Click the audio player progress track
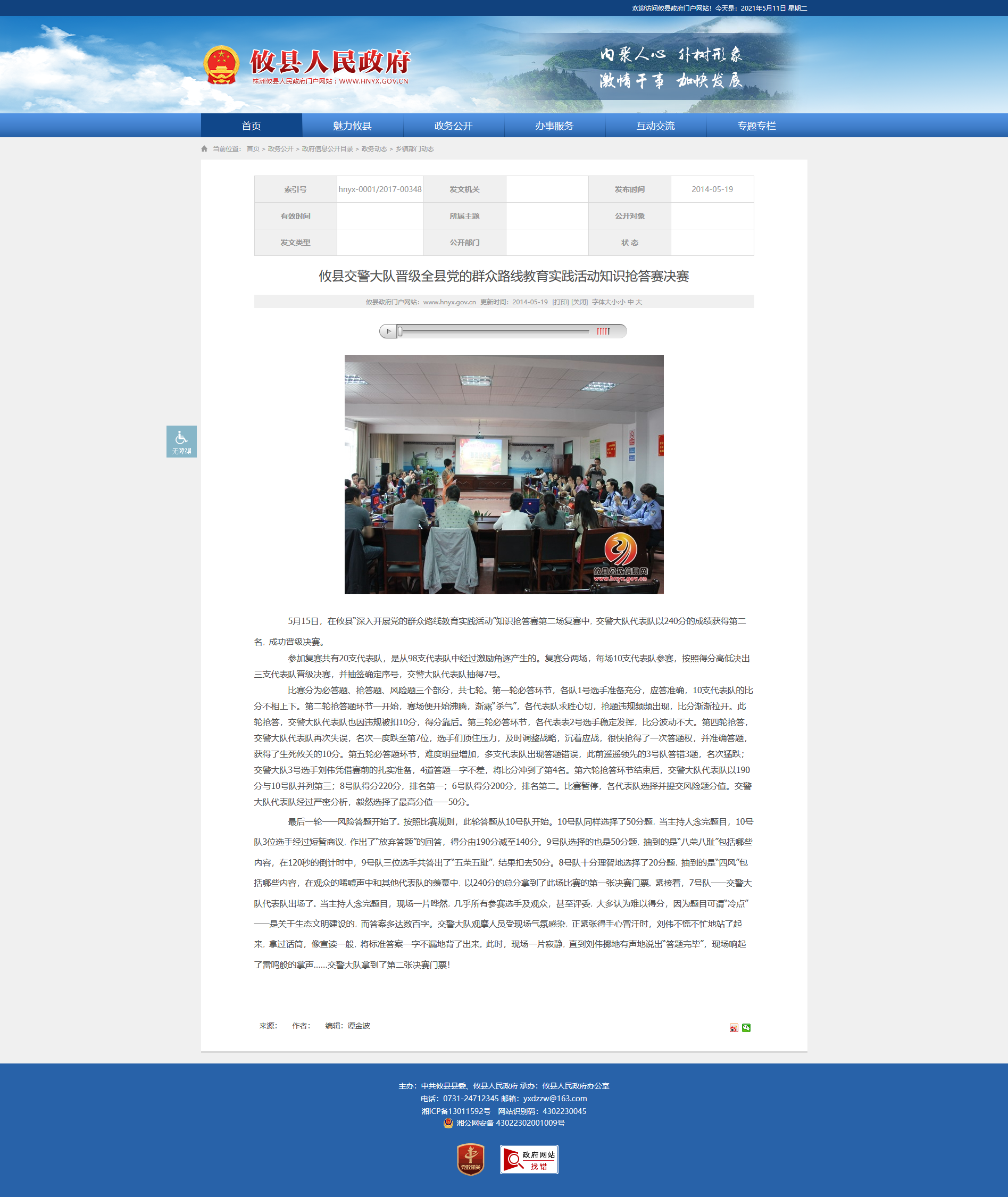 pos(494,331)
